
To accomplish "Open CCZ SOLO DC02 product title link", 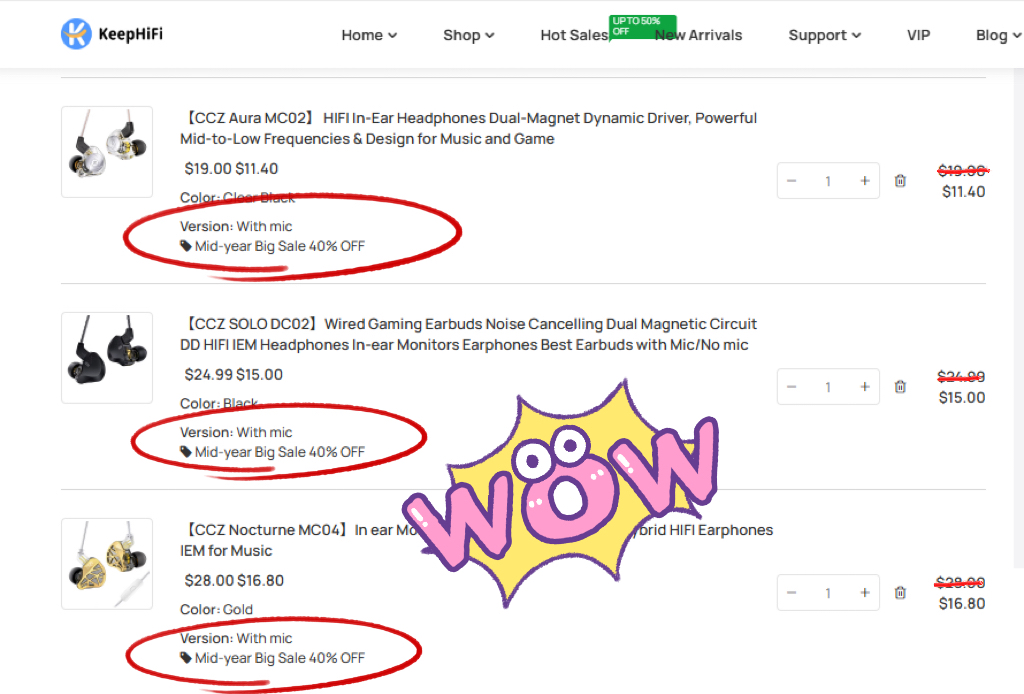I will tap(468, 334).
